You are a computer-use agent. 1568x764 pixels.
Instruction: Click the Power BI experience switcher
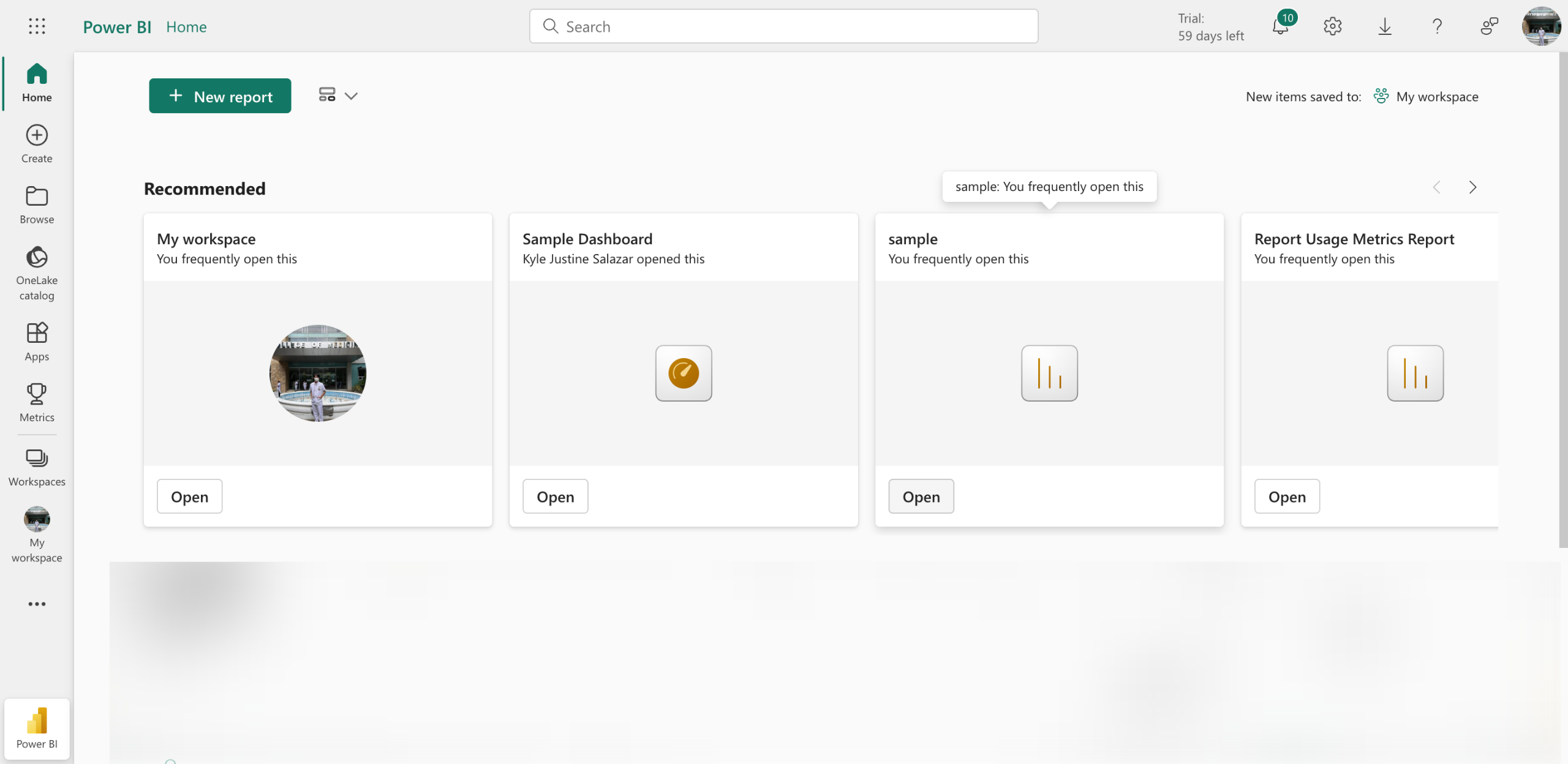coord(37,728)
